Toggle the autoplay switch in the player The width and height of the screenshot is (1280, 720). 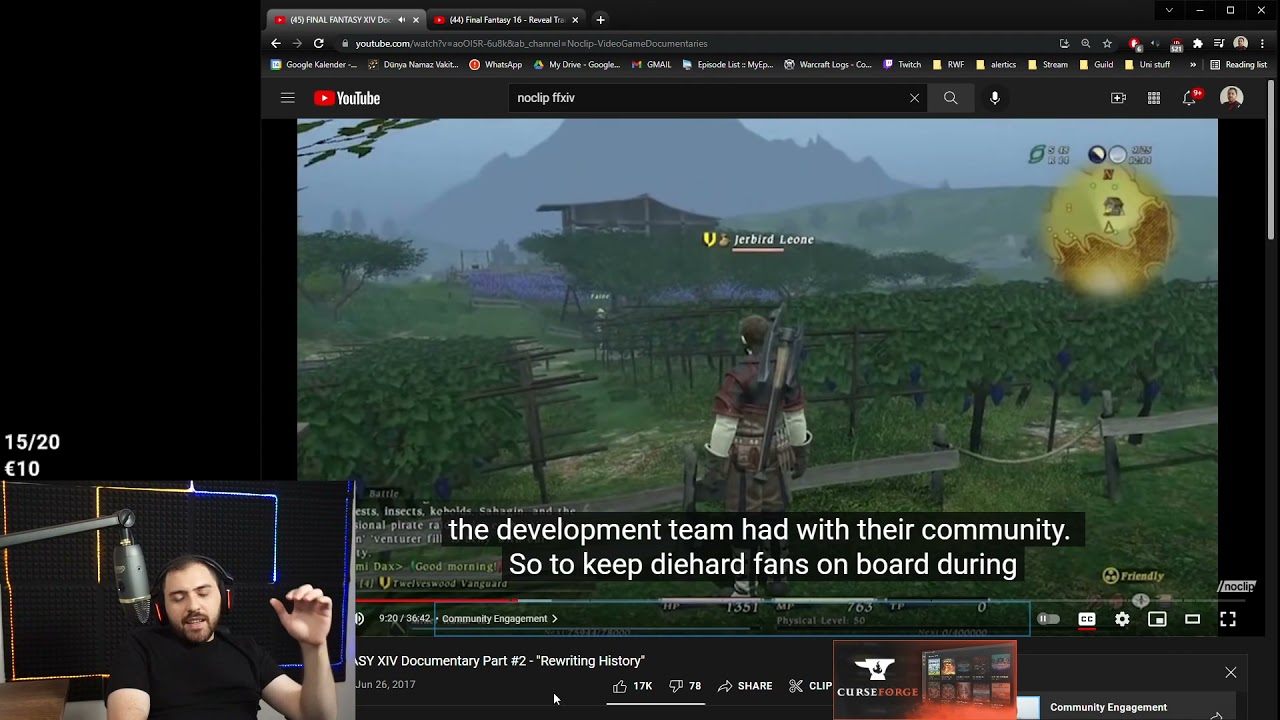pyautogui.click(x=1048, y=619)
